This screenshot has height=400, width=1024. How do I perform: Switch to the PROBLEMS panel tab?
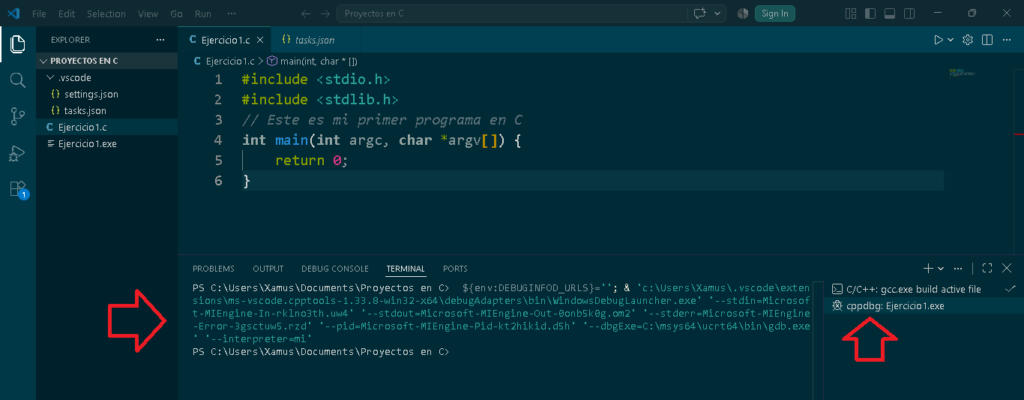tap(213, 269)
